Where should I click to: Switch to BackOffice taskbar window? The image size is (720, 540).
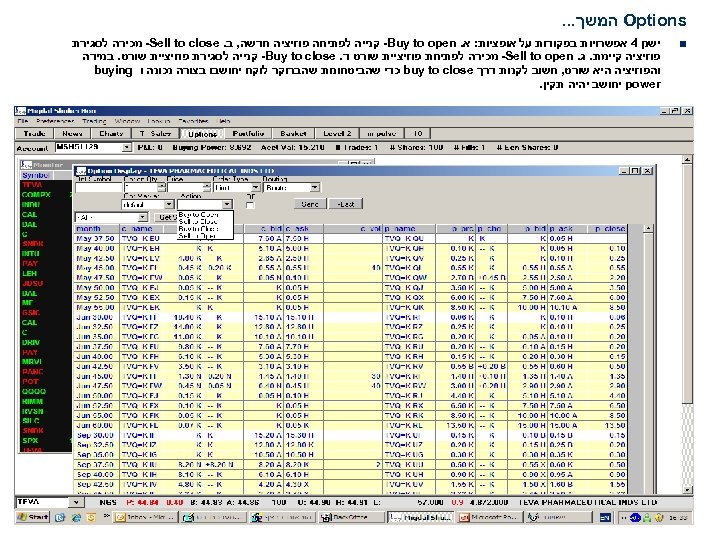352,518
